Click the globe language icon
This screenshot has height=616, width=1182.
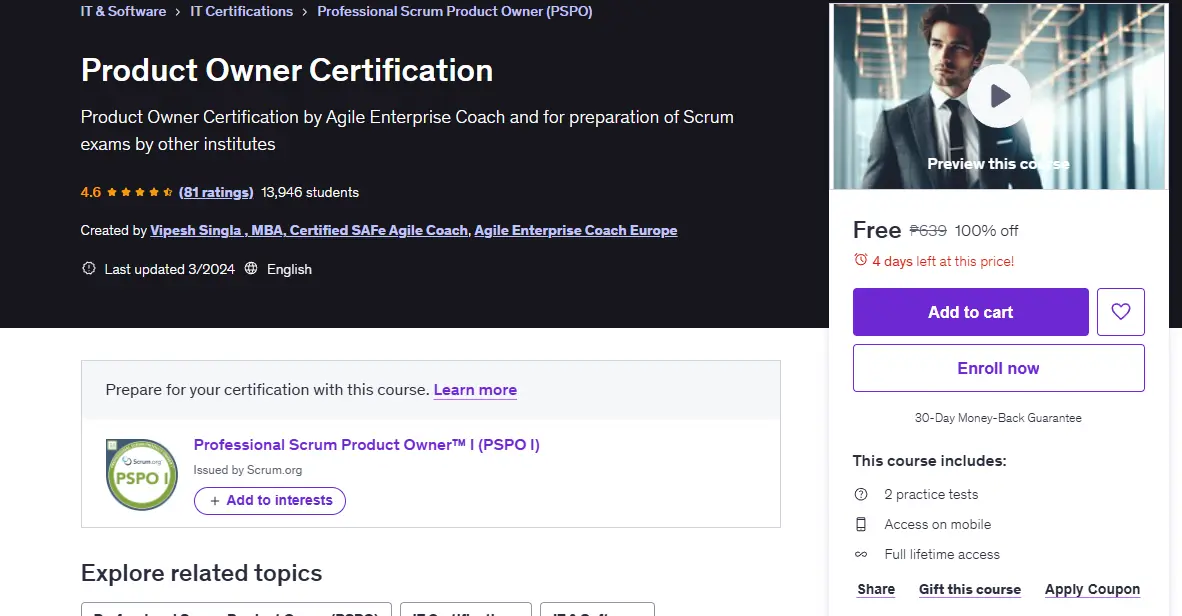[251, 268]
